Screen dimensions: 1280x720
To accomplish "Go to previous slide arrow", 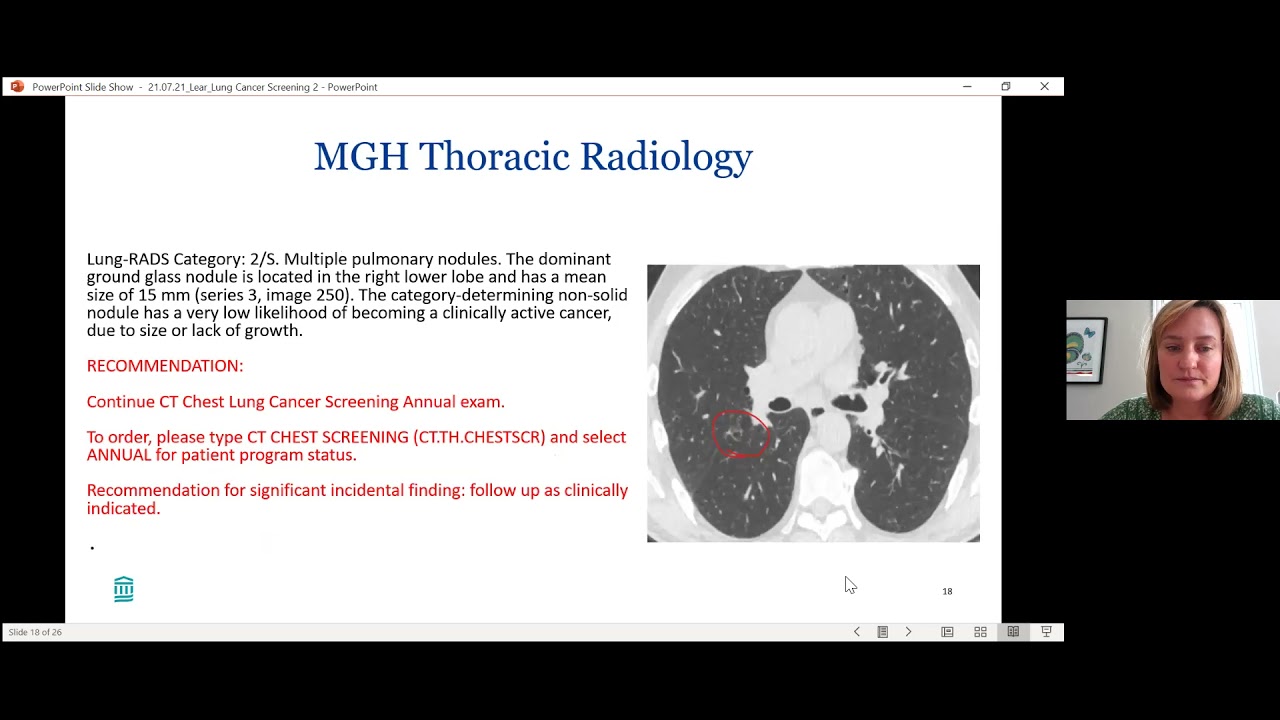I will pos(856,632).
